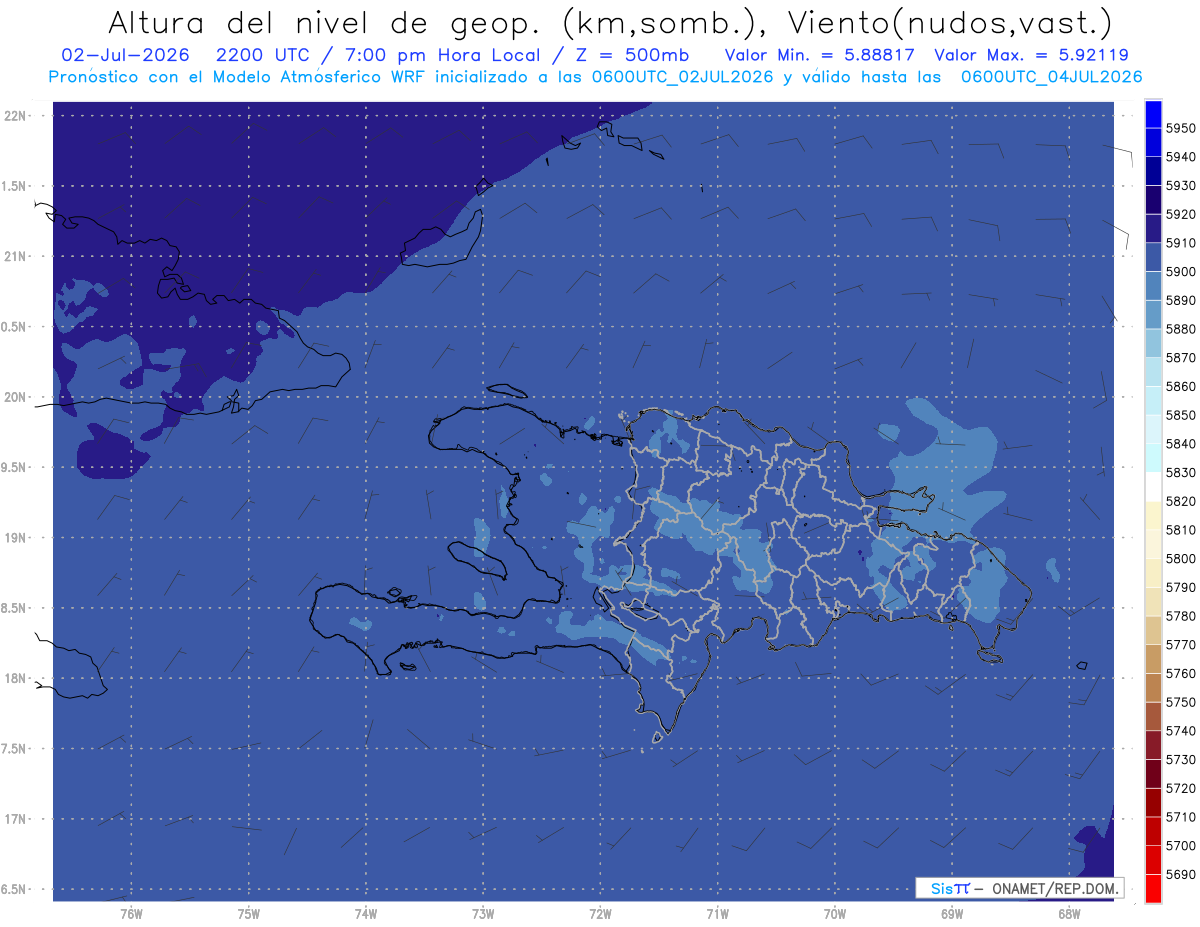Click the "5750" colorbar label
This screenshot has width=1200, height=927.
click(1180, 702)
